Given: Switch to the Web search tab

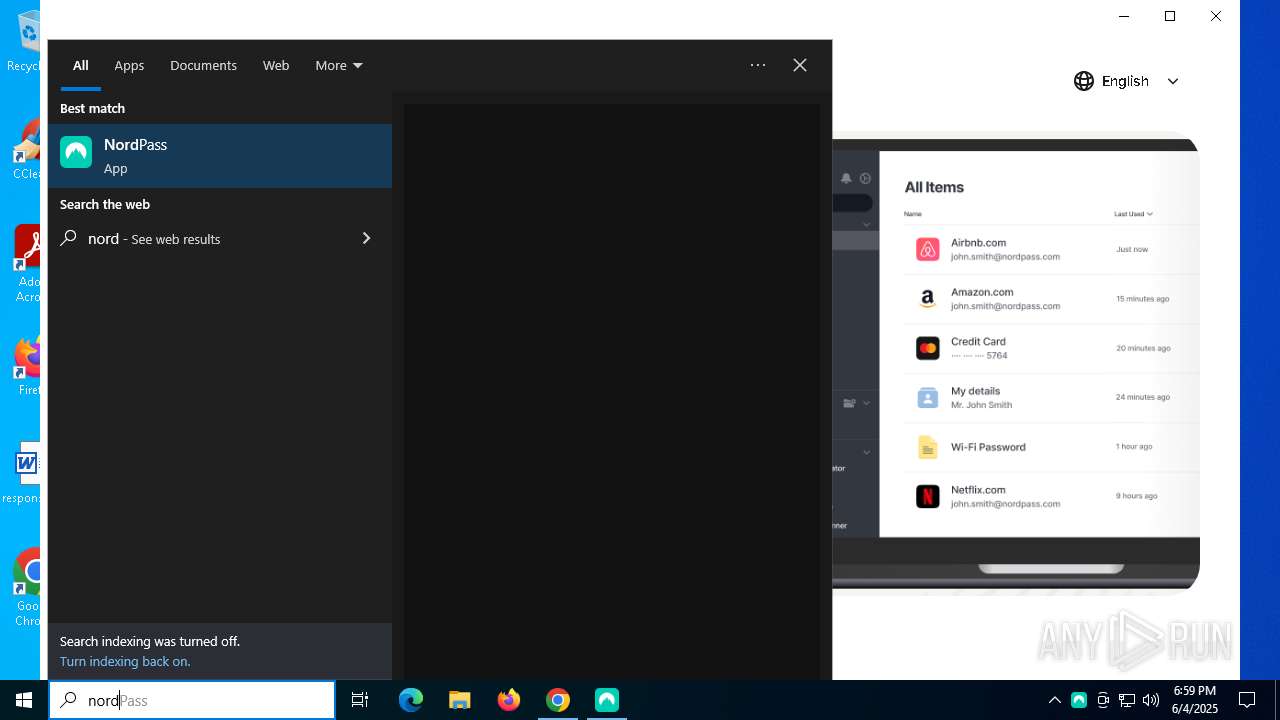Looking at the screenshot, I should [x=276, y=65].
